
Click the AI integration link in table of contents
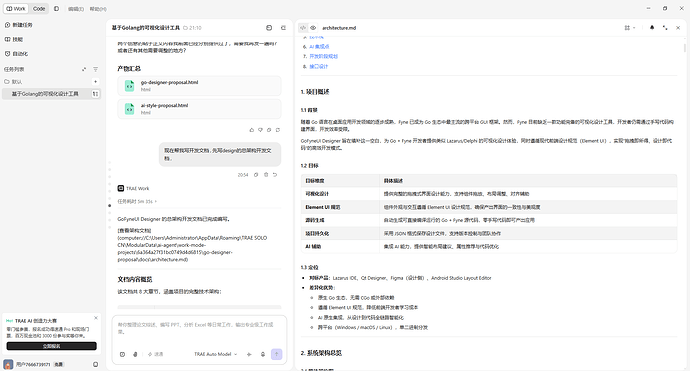(319, 46)
